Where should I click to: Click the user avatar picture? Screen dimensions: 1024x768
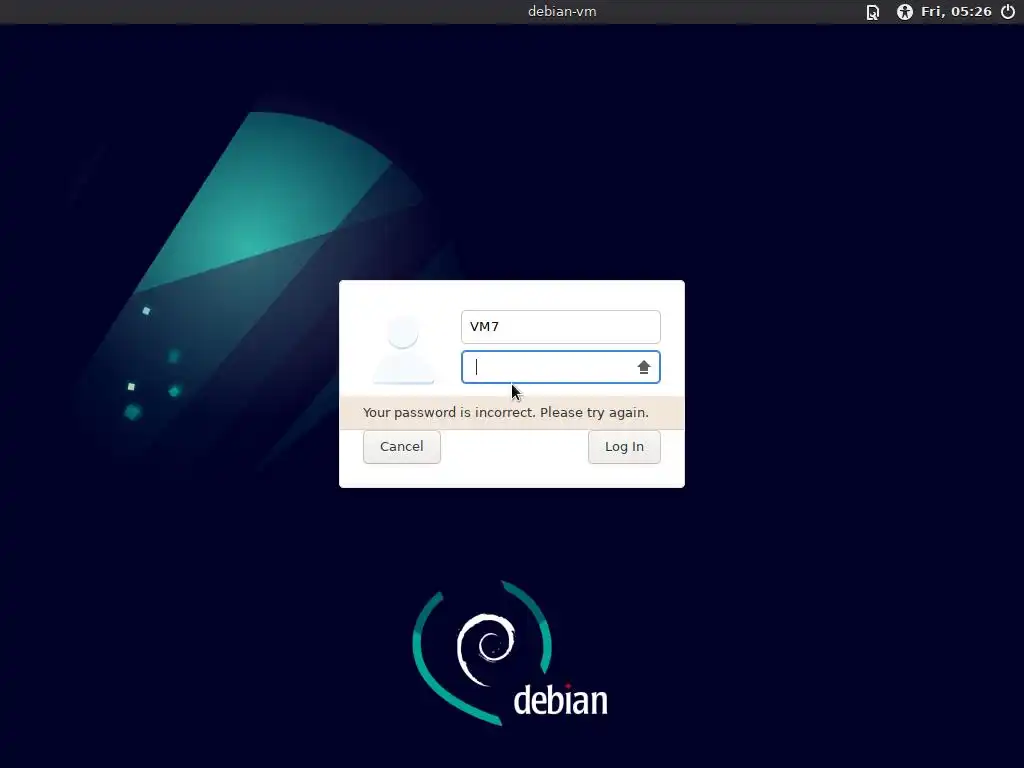(403, 349)
